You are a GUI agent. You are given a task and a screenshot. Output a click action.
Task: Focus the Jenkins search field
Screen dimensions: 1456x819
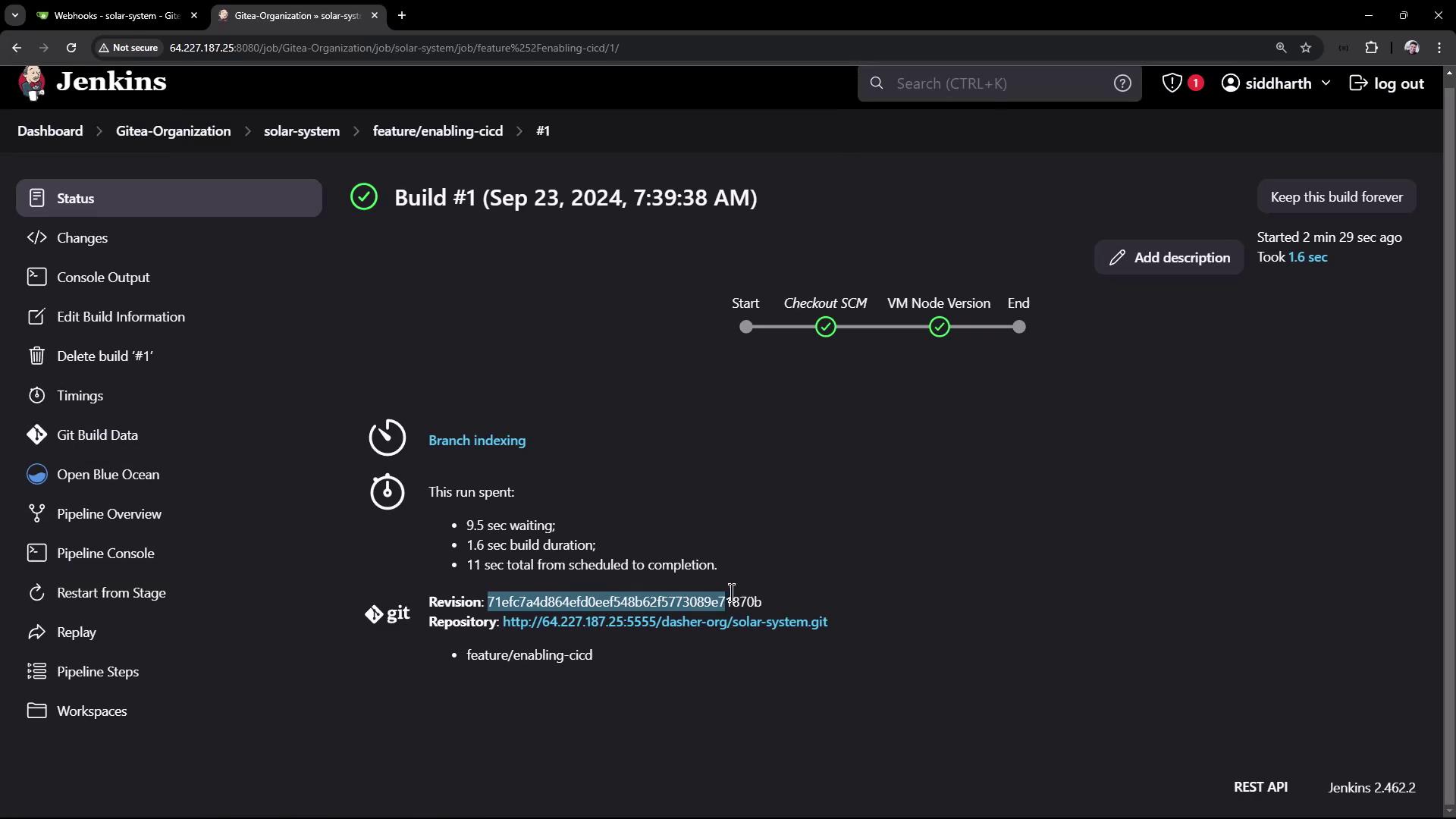tap(999, 83)
